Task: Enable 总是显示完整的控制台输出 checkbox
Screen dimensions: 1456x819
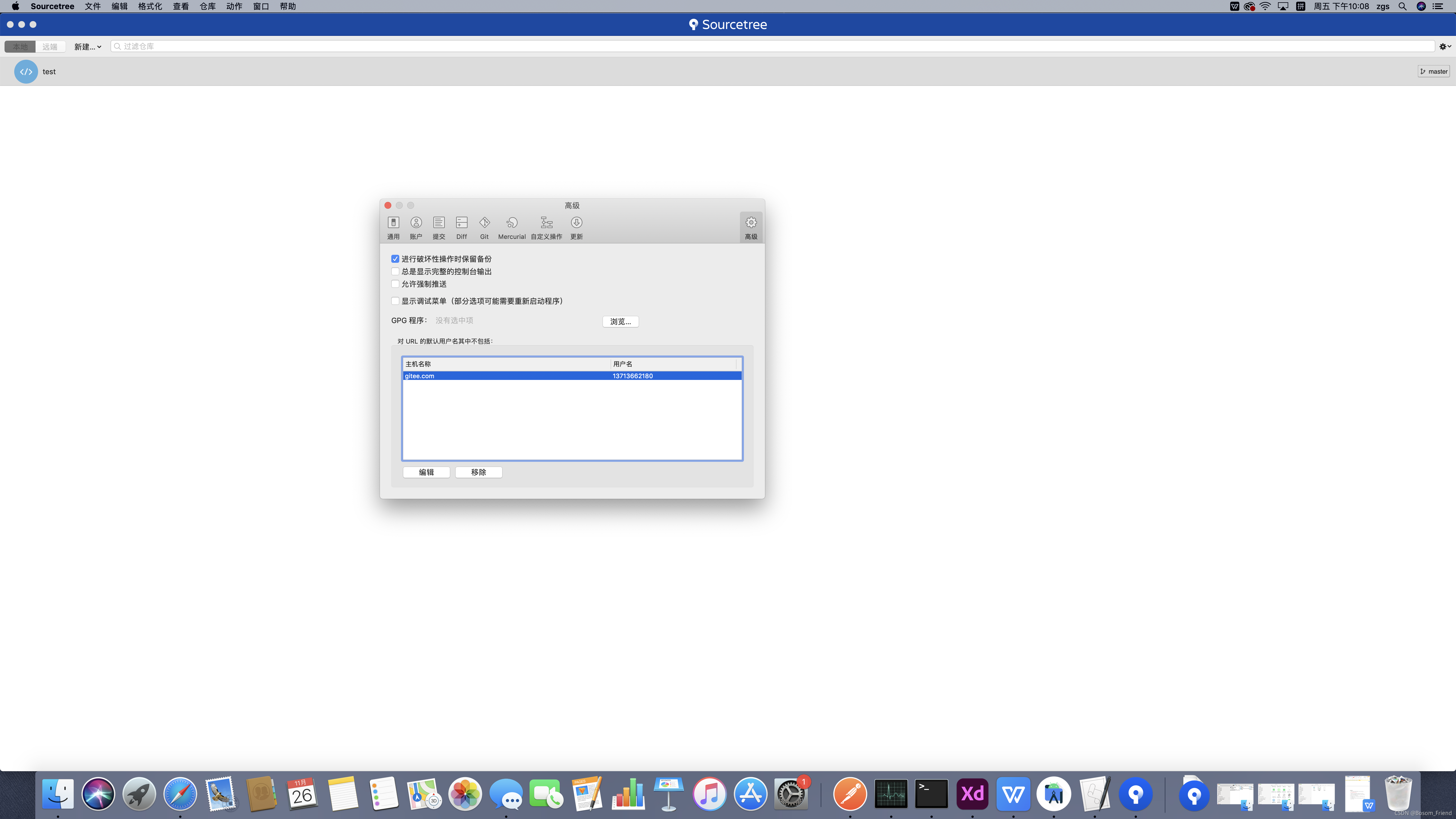Action: coord(395,271)
